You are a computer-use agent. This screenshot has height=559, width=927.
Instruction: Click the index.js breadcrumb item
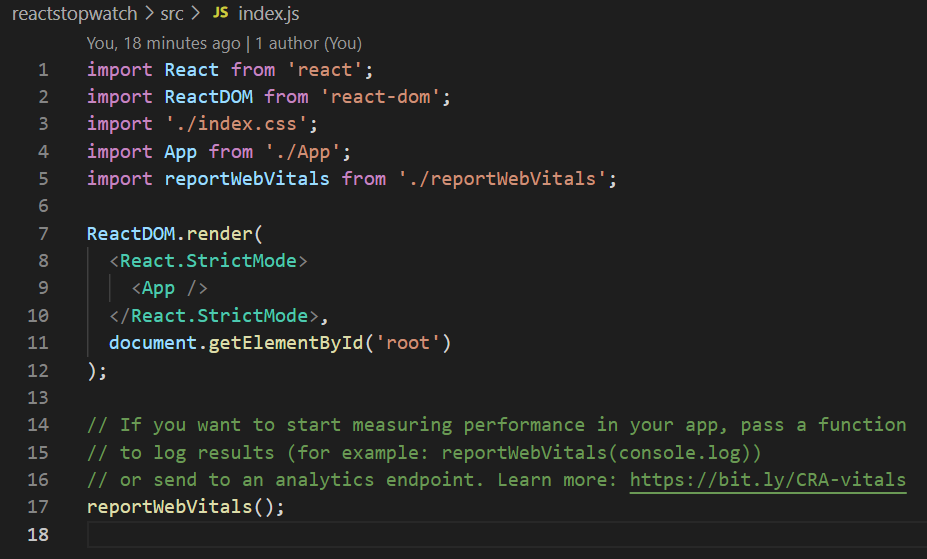pos(269,14)
